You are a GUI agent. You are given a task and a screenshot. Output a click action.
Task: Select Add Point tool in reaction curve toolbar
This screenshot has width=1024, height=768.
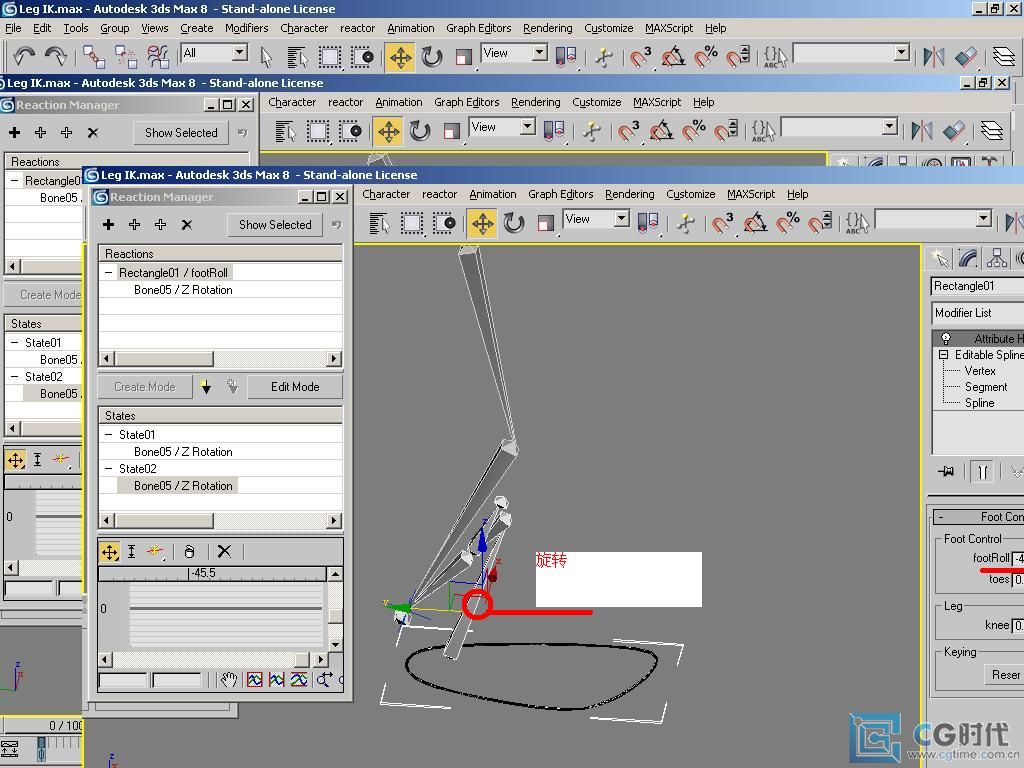(155, 552)
